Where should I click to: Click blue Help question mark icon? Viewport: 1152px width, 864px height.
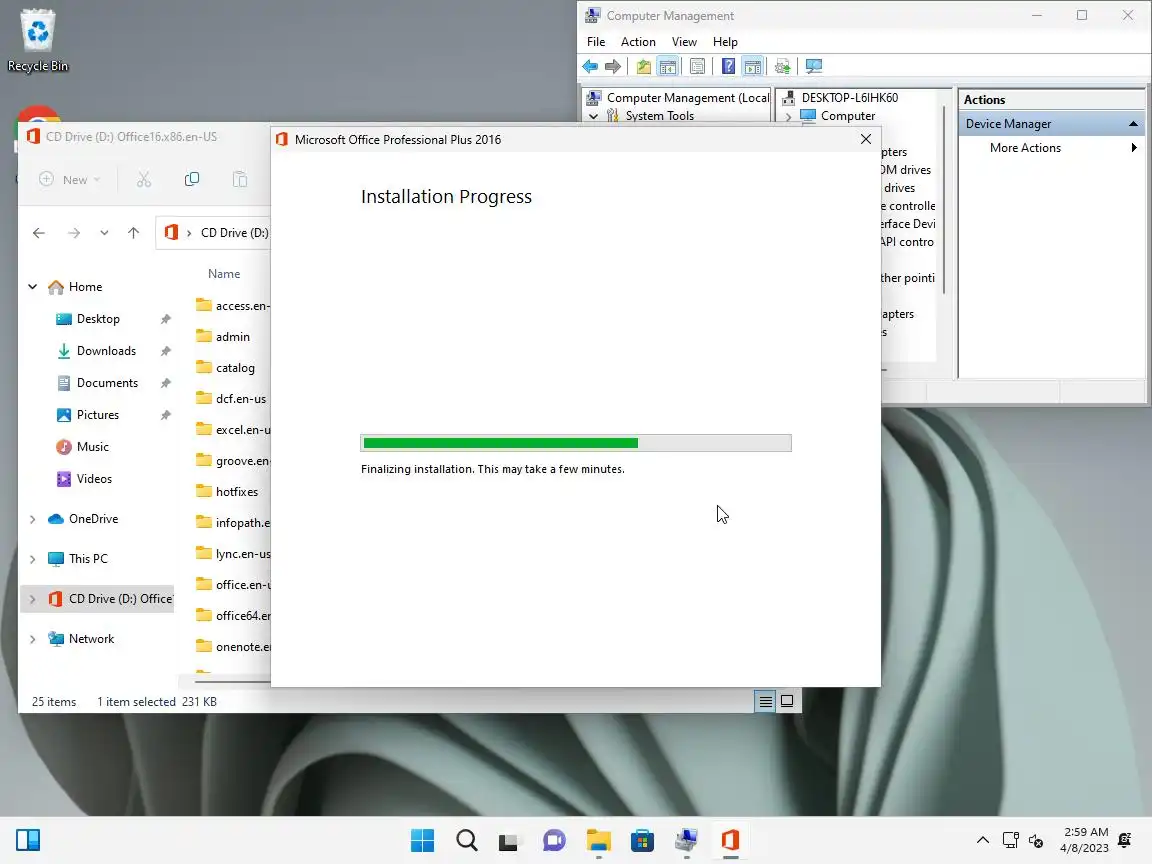tap(728, 67)
